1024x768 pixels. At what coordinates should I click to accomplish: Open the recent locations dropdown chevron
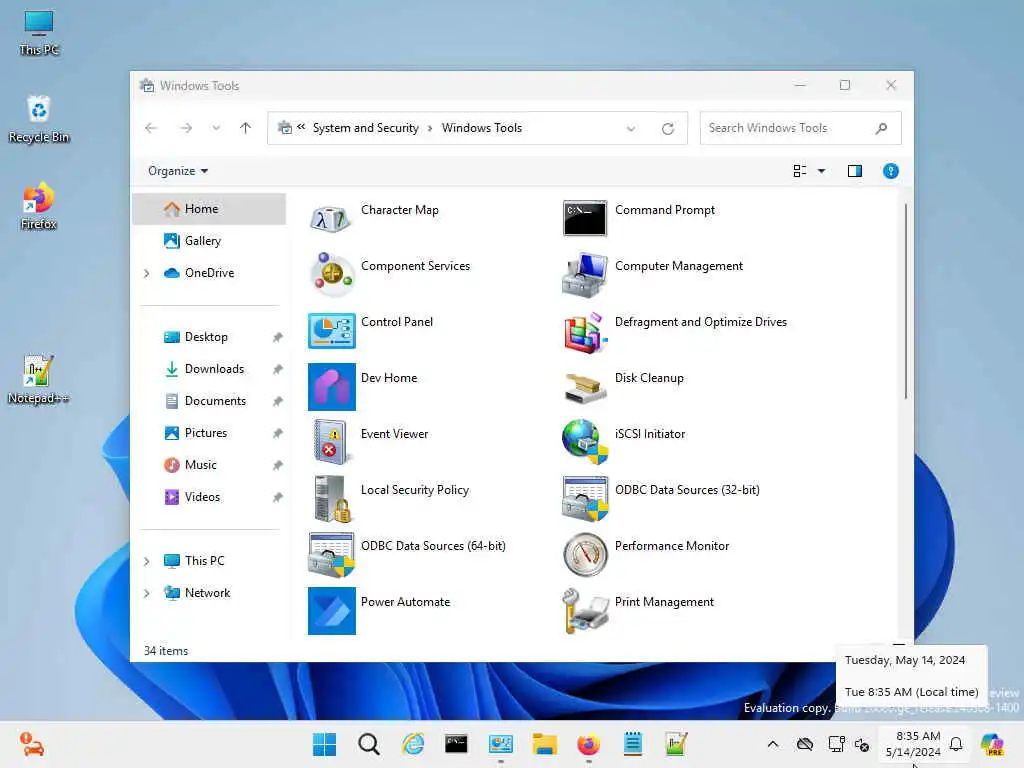[216, 128]
